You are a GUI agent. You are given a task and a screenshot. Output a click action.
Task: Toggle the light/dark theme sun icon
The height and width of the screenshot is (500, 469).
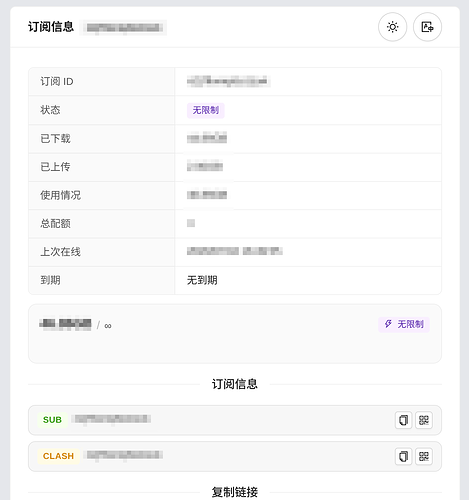(x=392, y=27)
